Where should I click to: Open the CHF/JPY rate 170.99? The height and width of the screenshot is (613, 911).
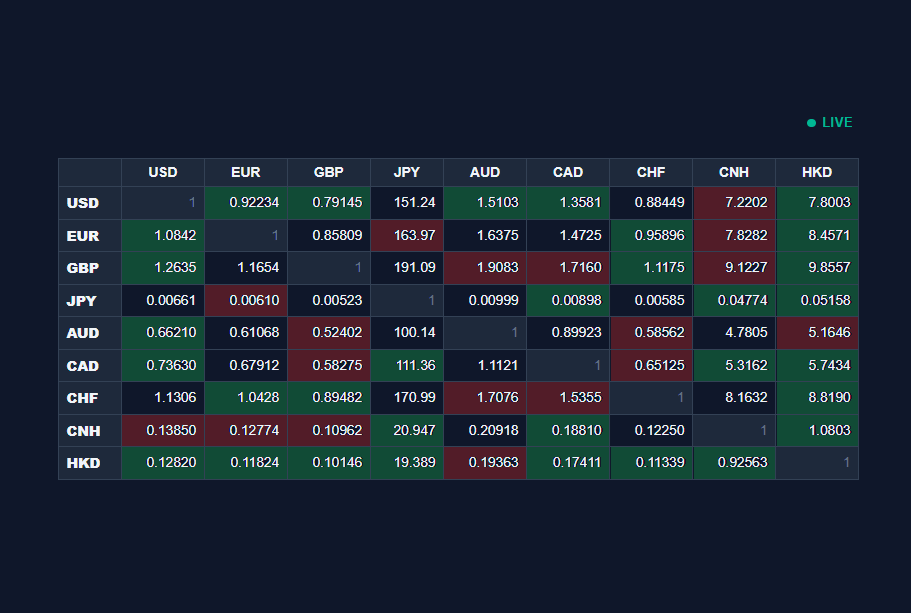coord(407,398)
